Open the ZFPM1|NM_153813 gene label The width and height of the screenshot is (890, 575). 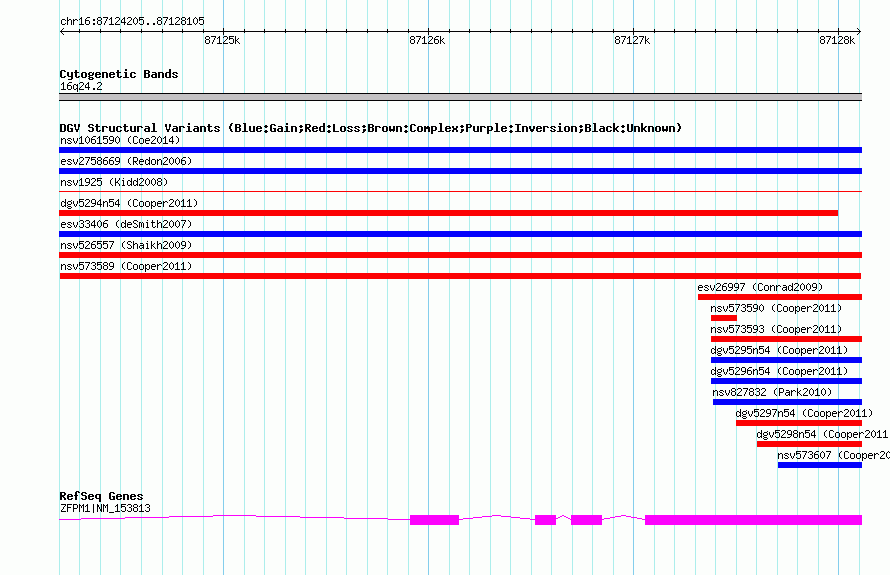(105, 509)
